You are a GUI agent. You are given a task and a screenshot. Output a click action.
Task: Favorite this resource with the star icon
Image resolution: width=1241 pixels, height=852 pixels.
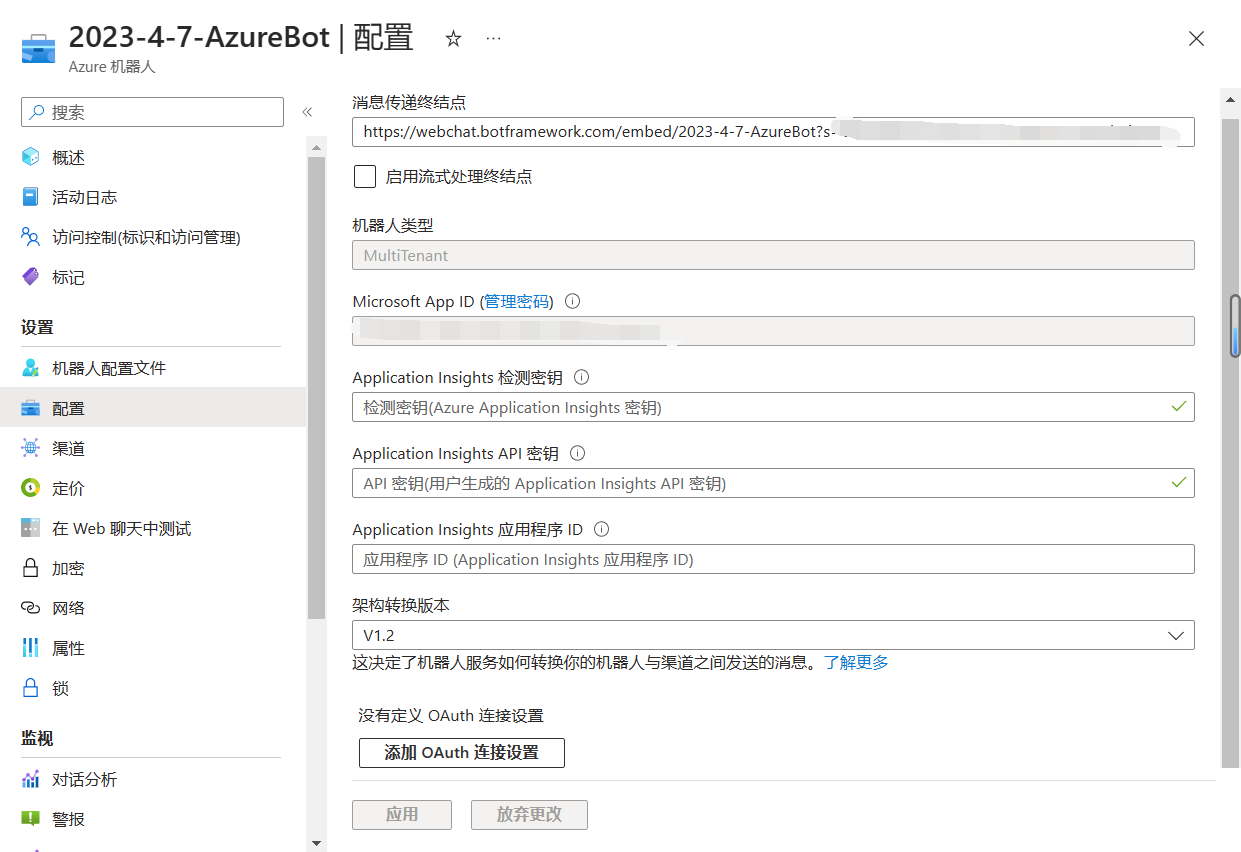click(453, 38)
